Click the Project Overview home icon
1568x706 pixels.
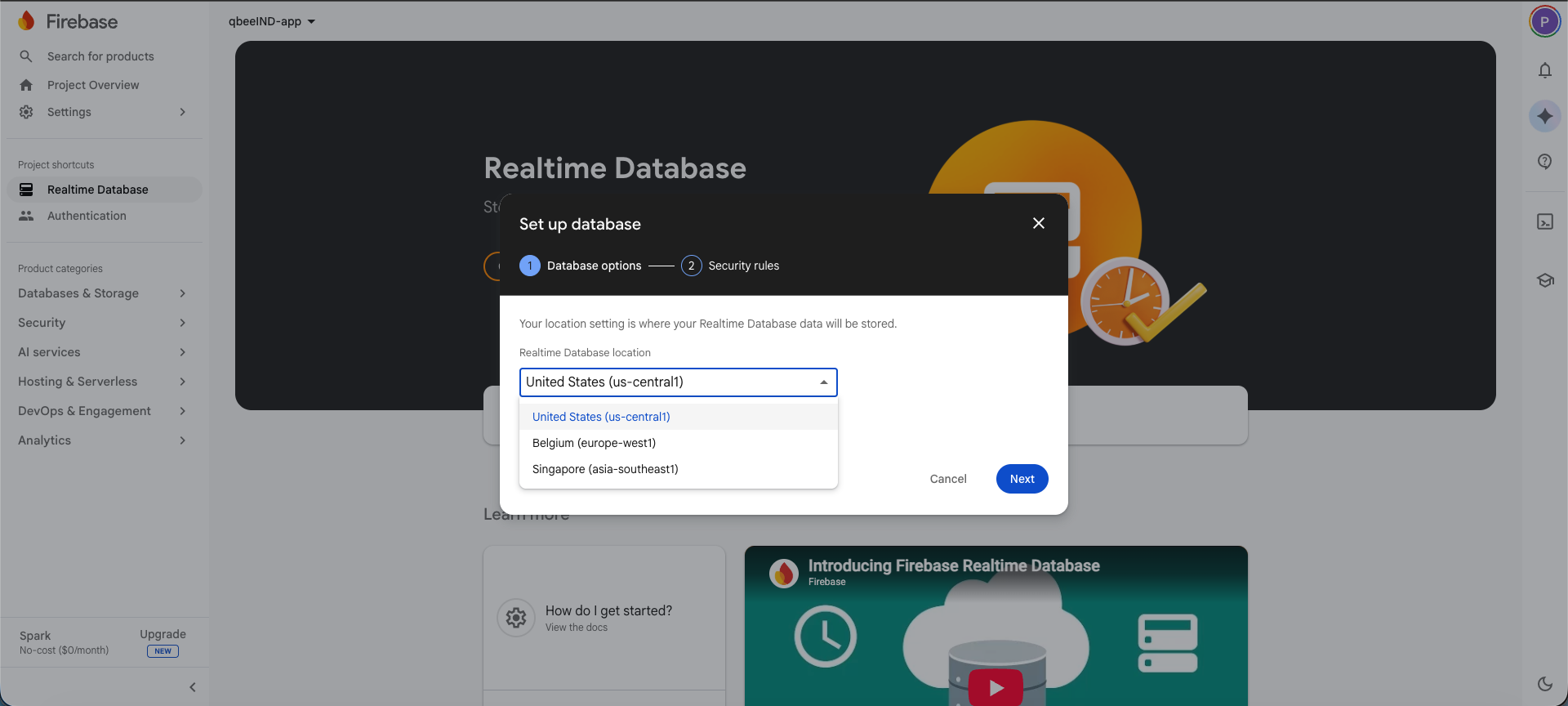coord(26,85)
